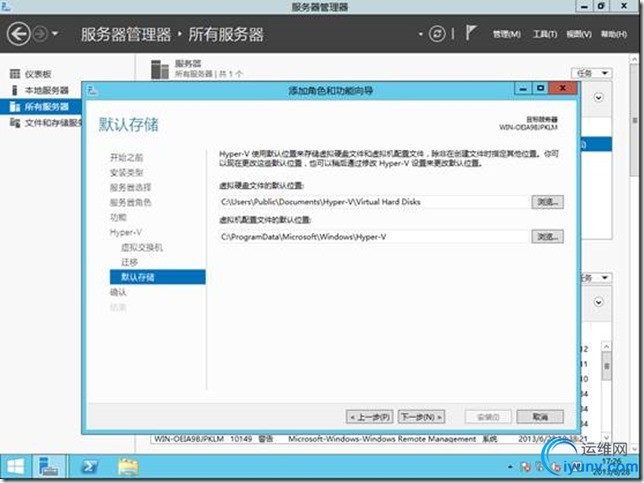Click the 取消 cancel button in the wizard
The image size is (644, 483).
540,417
